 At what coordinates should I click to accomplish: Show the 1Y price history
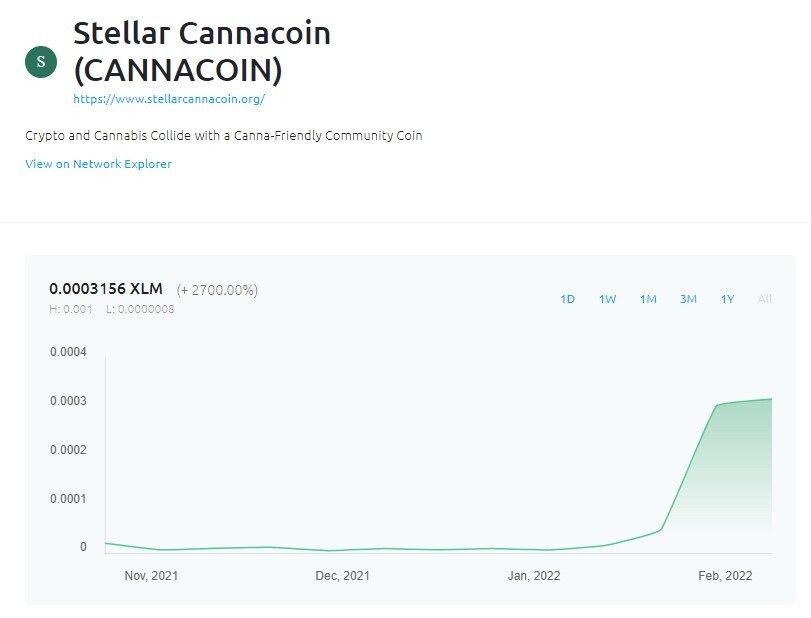click(x=728, y=299)
